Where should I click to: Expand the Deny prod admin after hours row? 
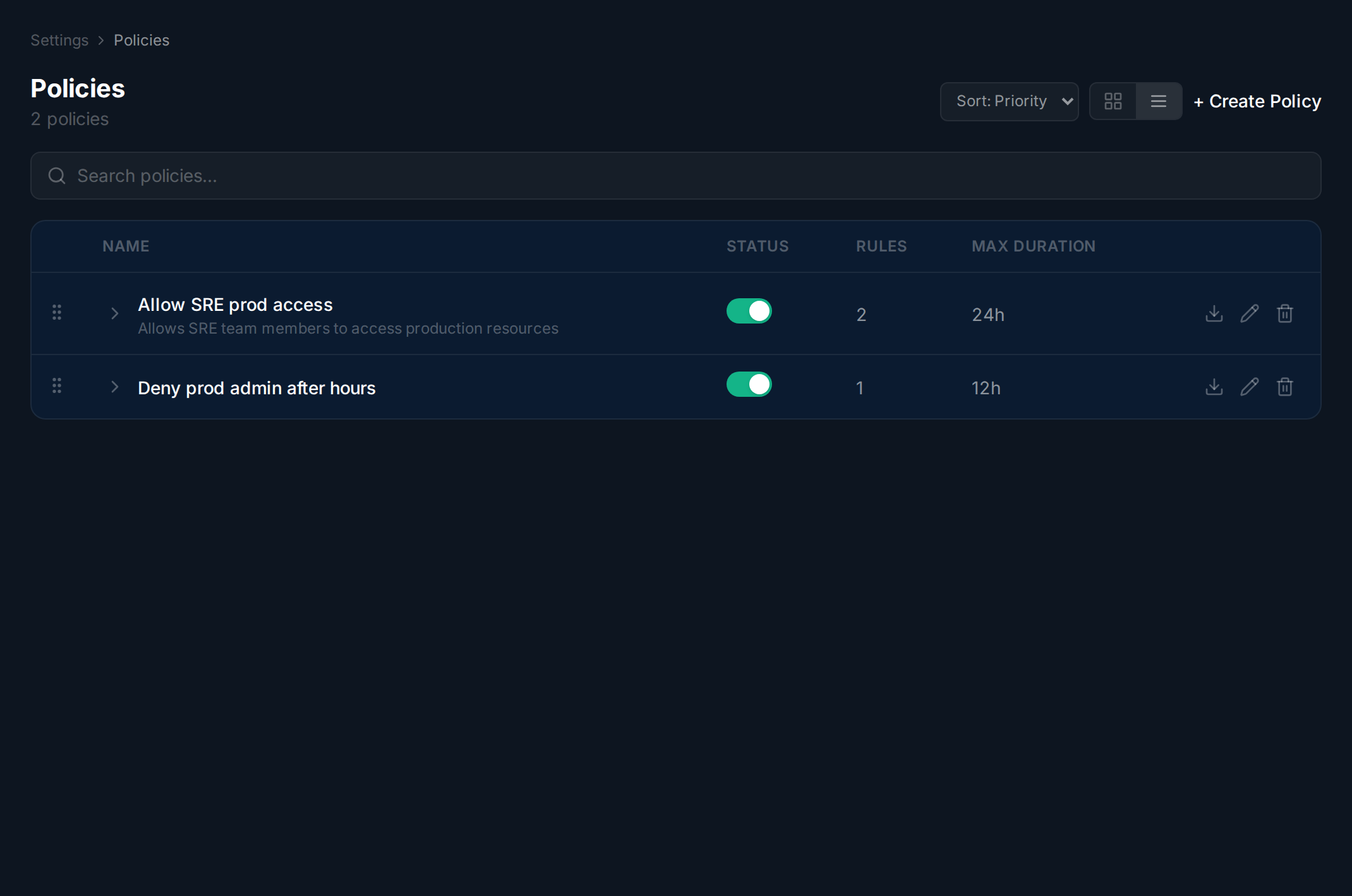point(114,387)
